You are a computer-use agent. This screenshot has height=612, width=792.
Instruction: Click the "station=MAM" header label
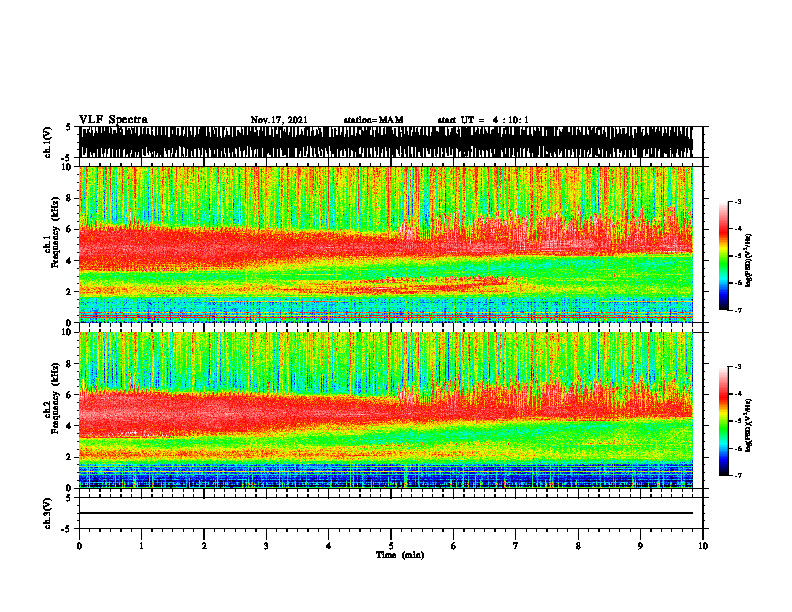coord(373,120)
